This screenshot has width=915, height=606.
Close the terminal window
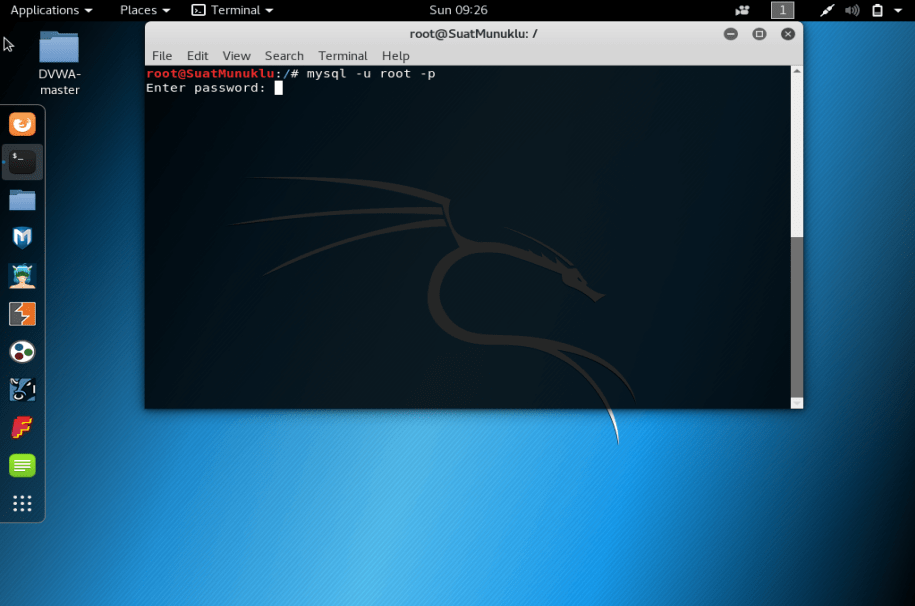pos(788,34)
